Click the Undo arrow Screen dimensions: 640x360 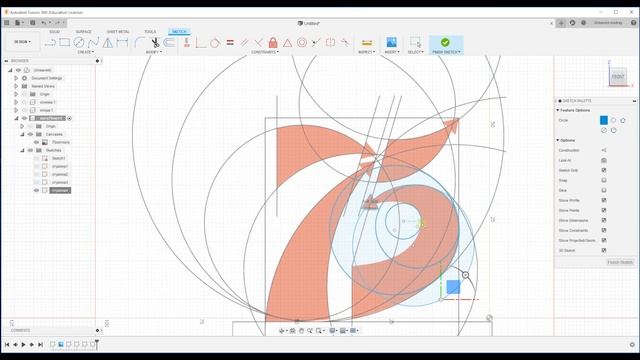click(44, 23)
